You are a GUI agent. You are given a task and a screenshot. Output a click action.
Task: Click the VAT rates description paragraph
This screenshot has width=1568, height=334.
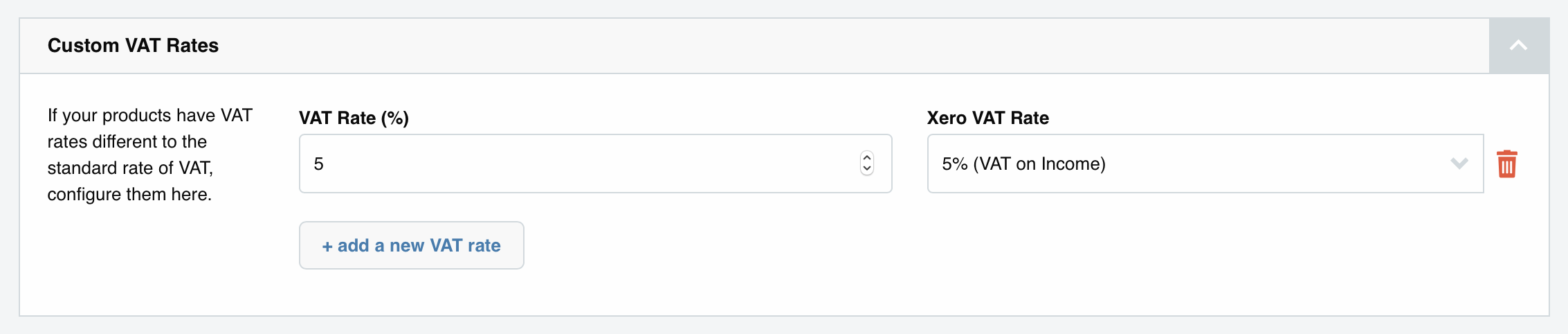[x=150, y=155]
